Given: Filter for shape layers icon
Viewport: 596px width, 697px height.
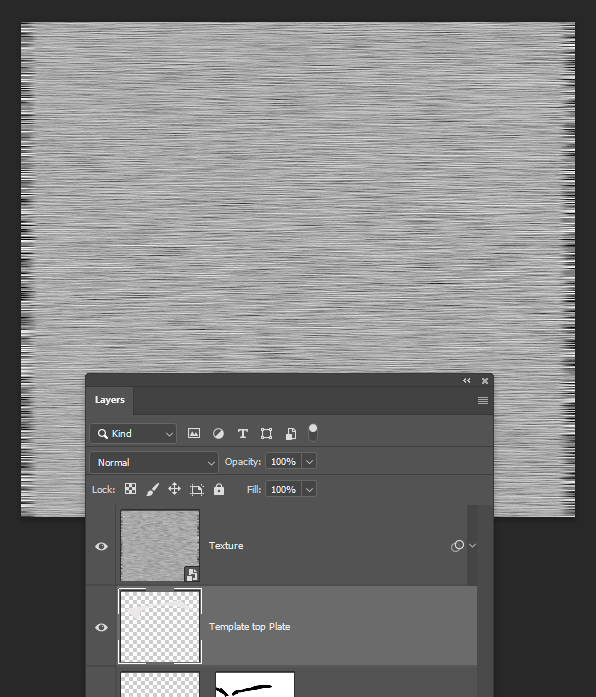Looking at the screenshot, I should tap(266, 433).
